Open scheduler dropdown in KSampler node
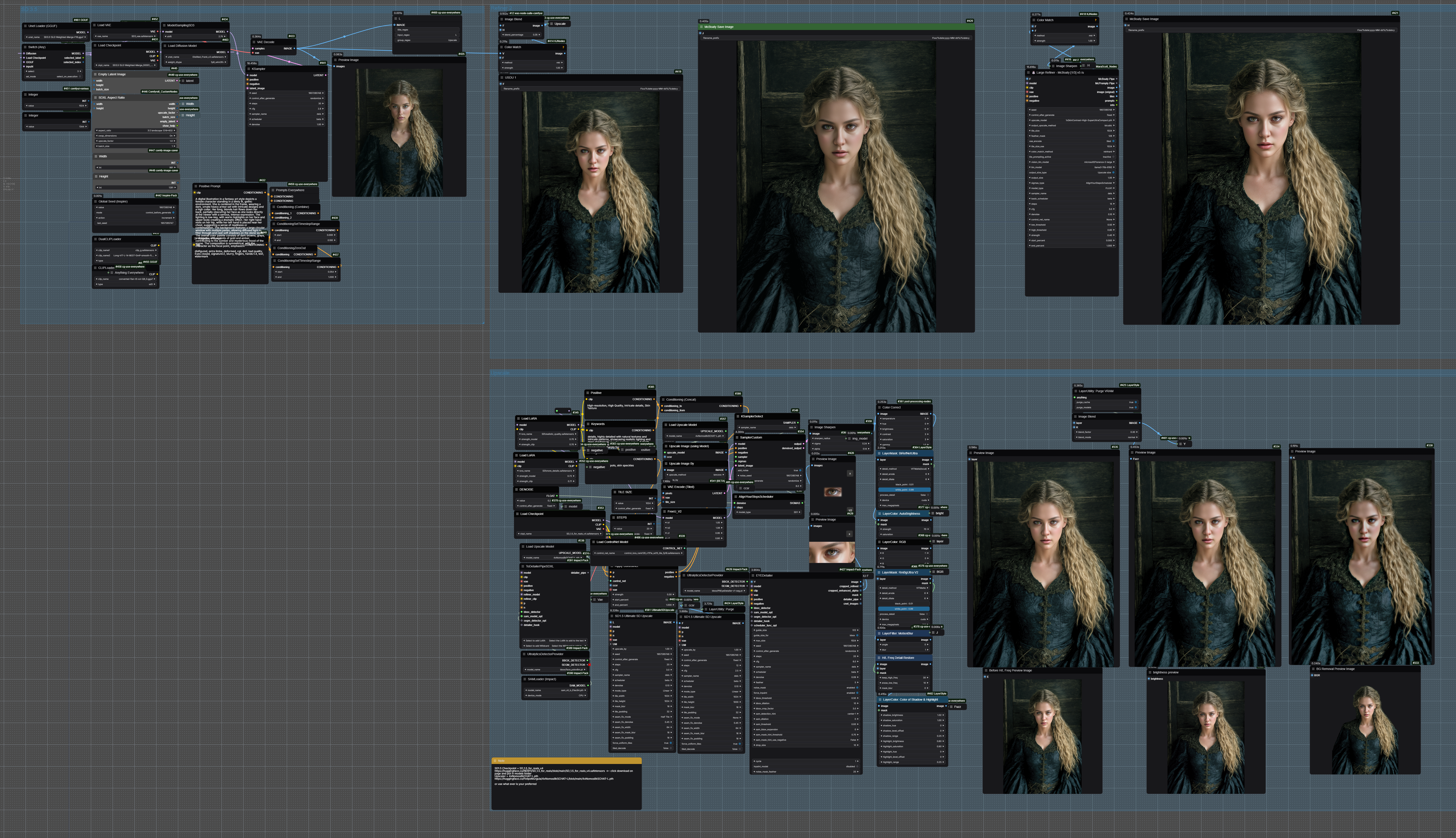Screen dimensions: 1456x838 pyautogui.click(x=286, y=119)
